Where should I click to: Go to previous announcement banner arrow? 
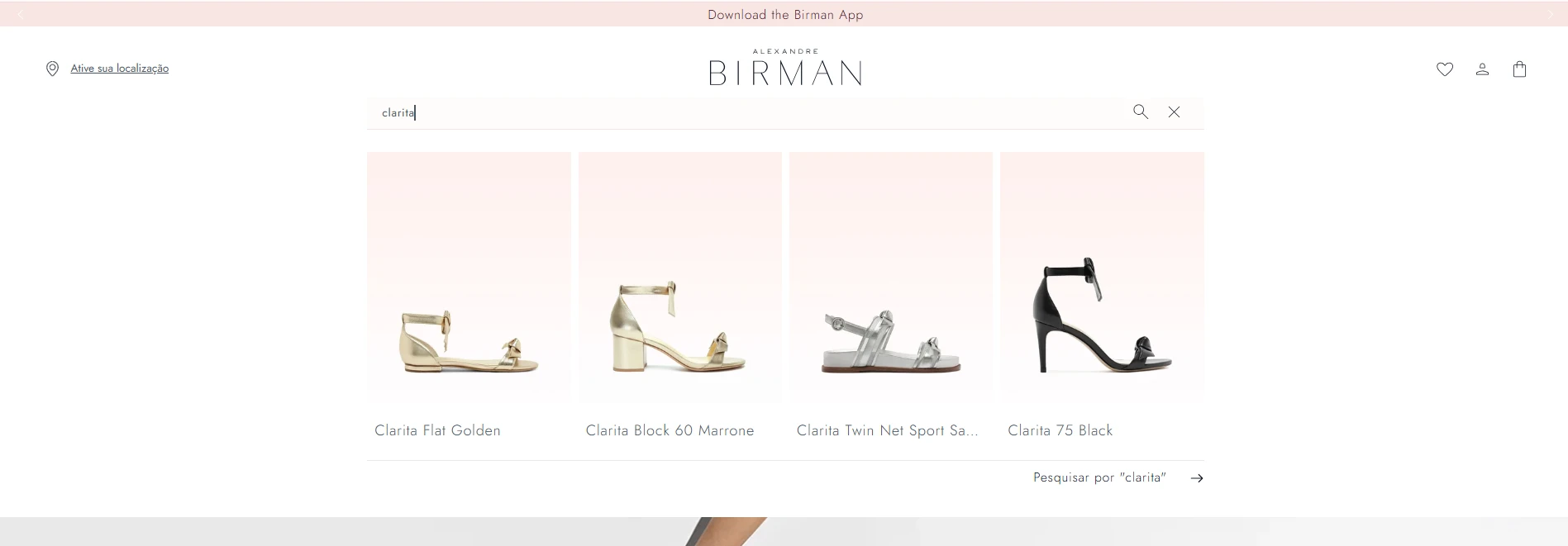[21, 14]
